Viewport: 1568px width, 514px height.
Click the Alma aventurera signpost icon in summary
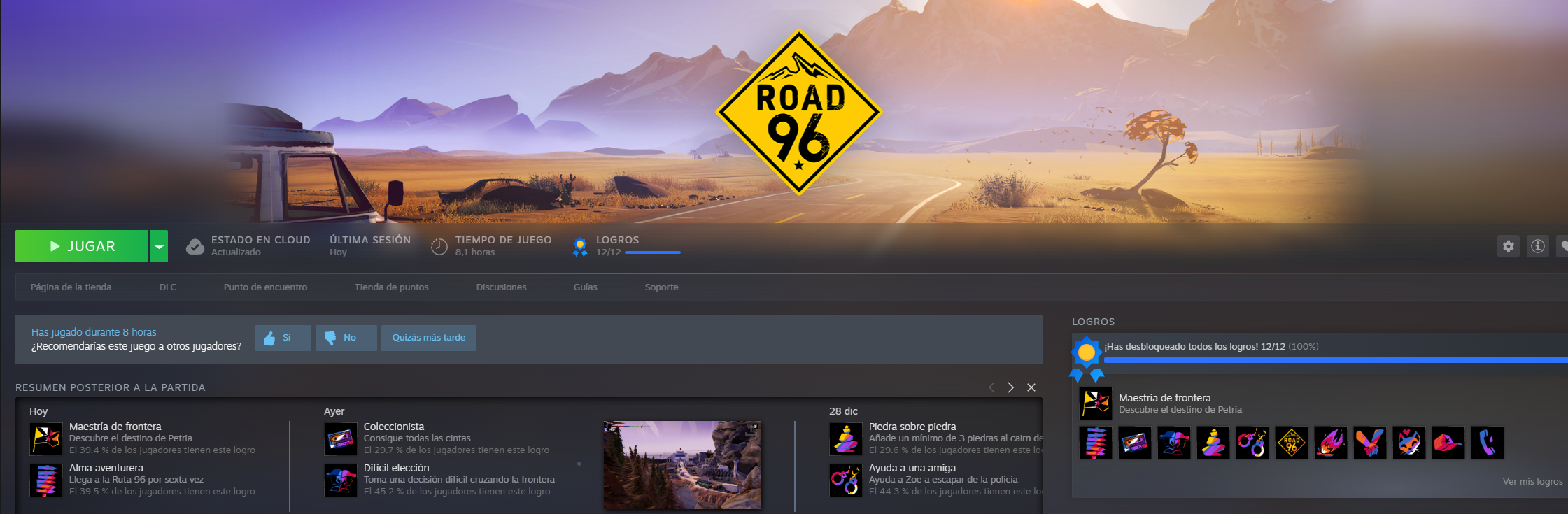coord(46,480)
